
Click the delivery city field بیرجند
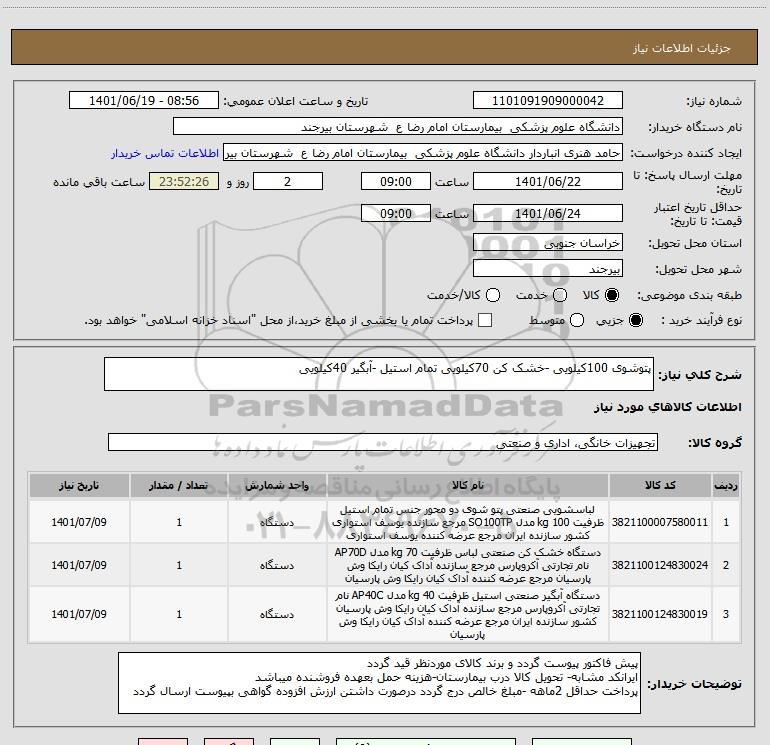tap(548, 269)
